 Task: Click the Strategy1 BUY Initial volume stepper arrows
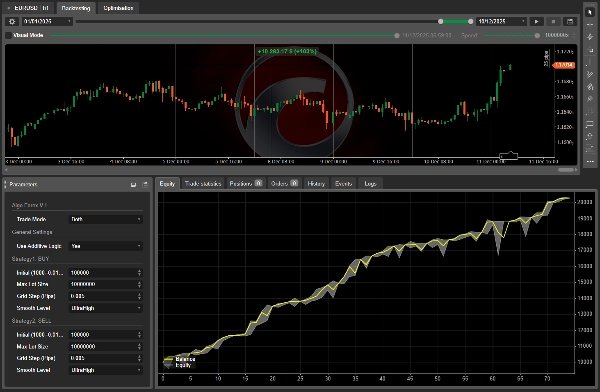coord(139,273)
